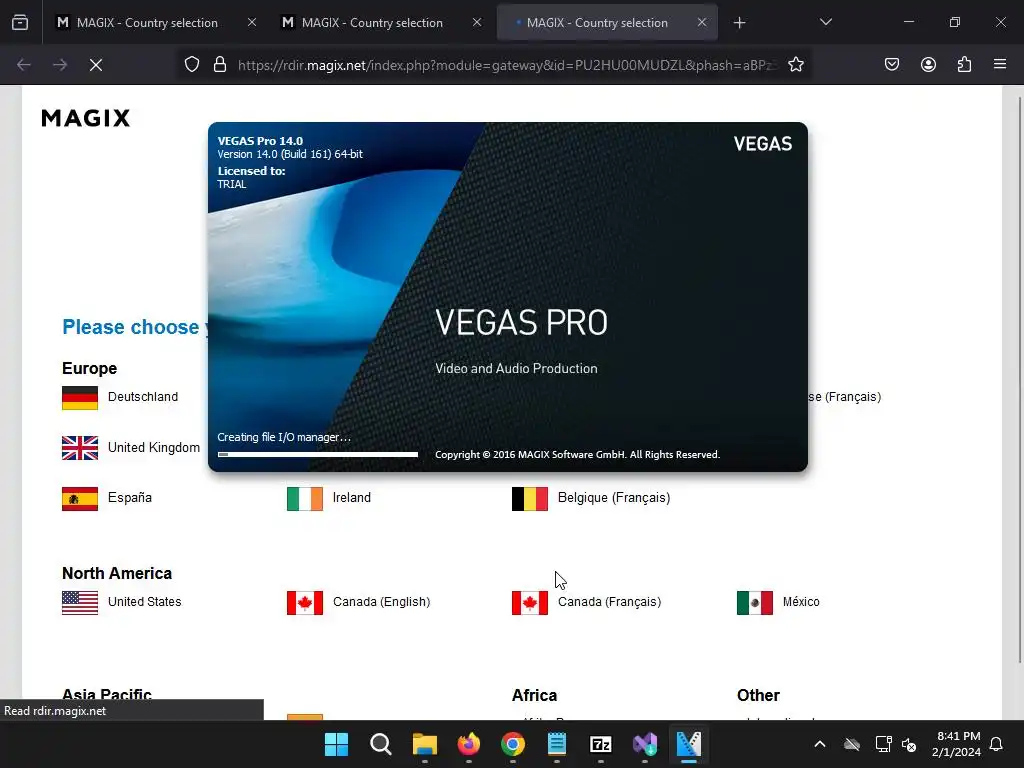The height and width of the screenshot is (768, 1024).
Task: Open network display tray icon
Action: pyautogui.click(x=883, y=744)
